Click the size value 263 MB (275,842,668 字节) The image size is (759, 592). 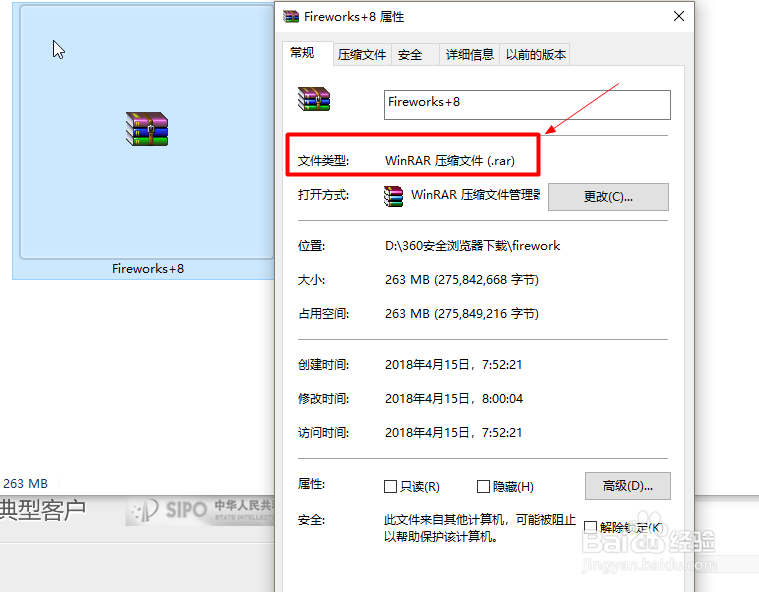[x=462, y=280]
